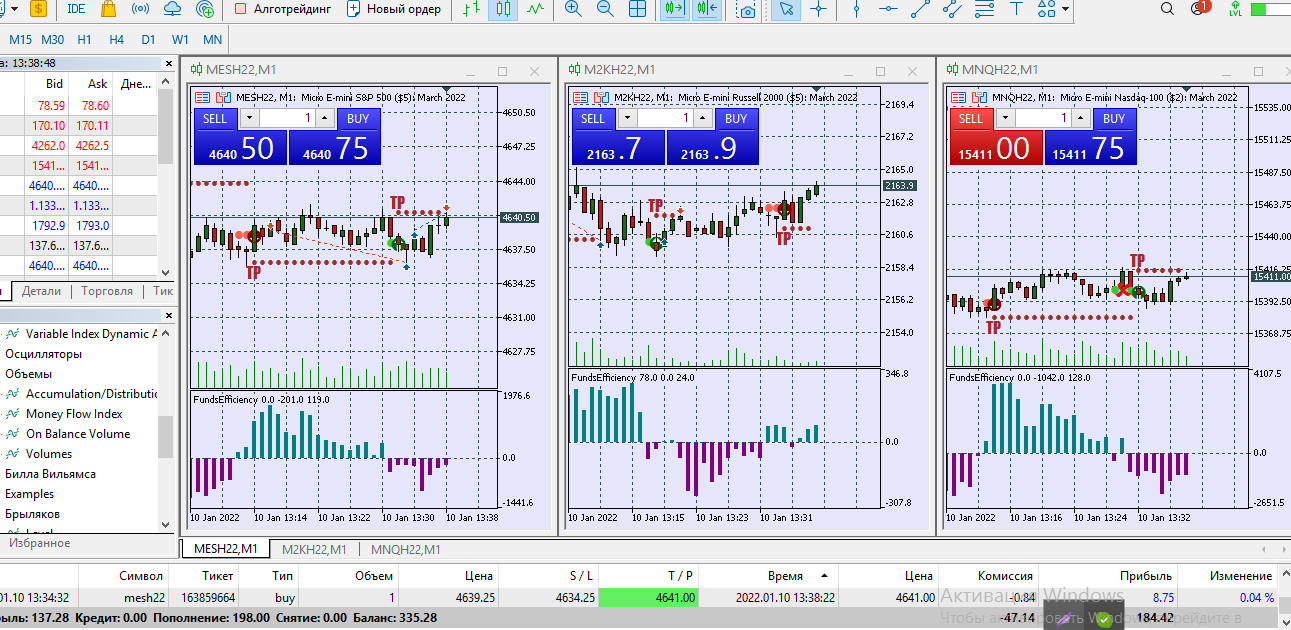
Task: Click the red SELL on MNQH22 chart
Action: click(971, 119)
